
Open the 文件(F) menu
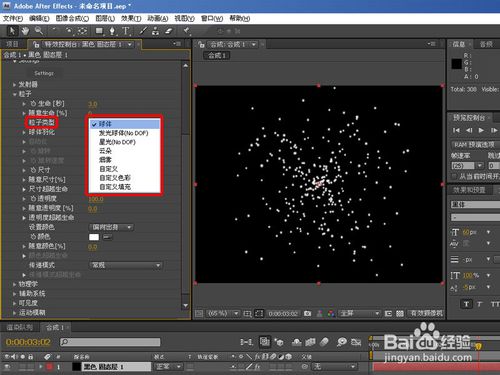[13, 18]
